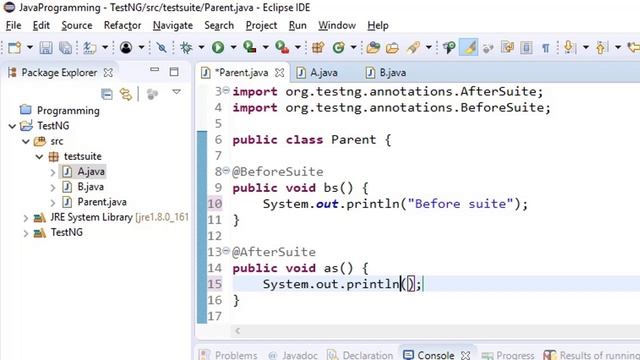Click the editor horizontal scrollbar left arrow

238,331
